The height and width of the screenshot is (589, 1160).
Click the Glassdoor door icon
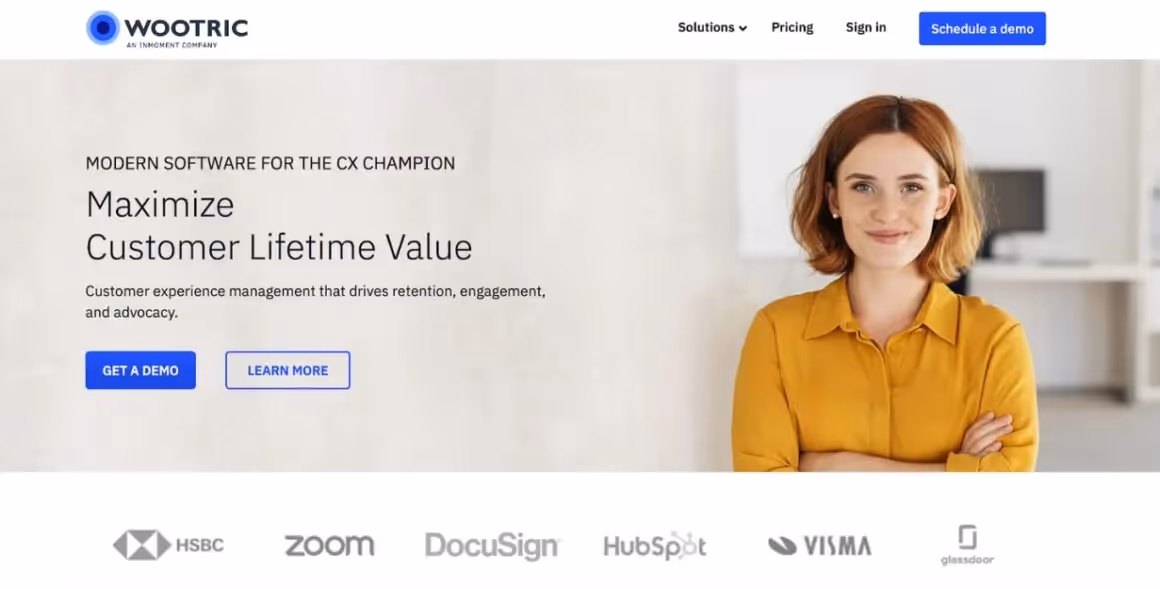(x=968, y=537)
